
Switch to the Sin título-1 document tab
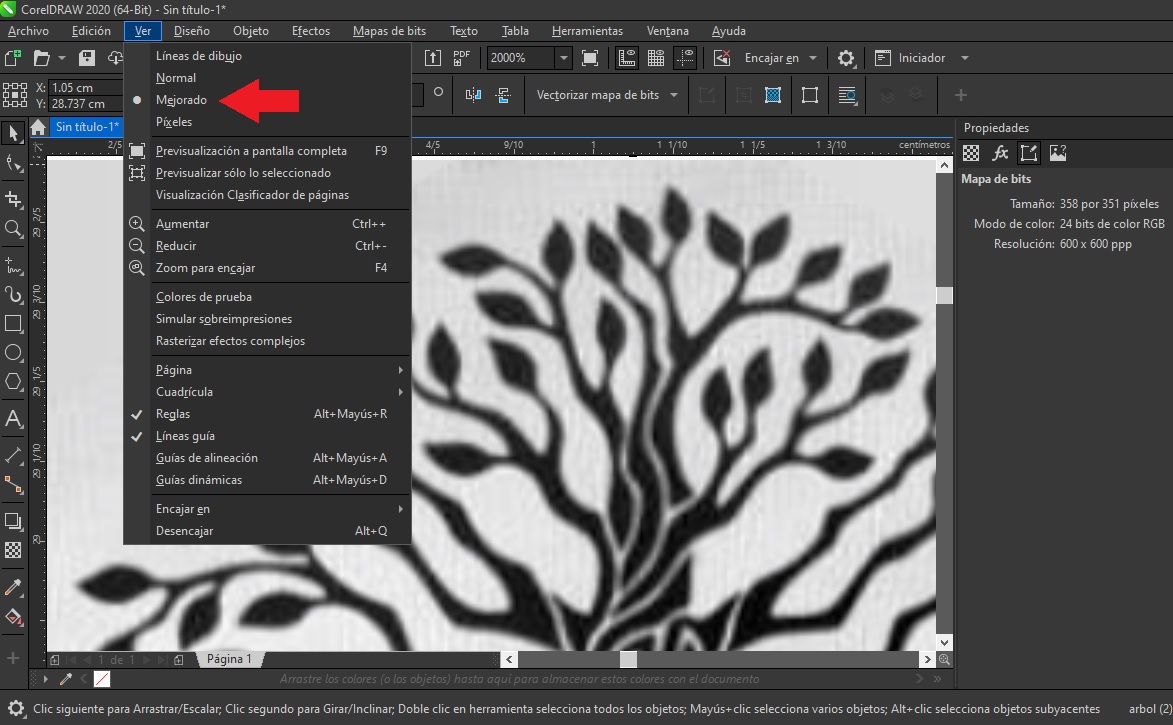[87, 126]
